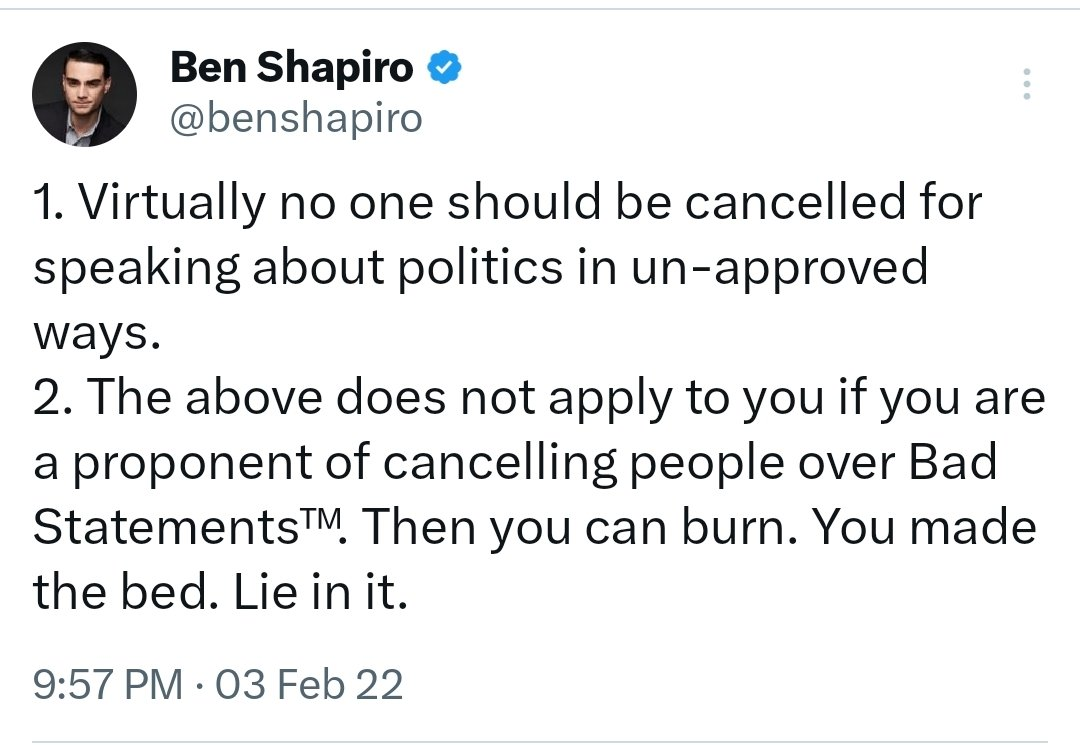The image size is (1080, 745).
Task: Open the Ben Shapiro display name link
Action: [x=291, y=67]
